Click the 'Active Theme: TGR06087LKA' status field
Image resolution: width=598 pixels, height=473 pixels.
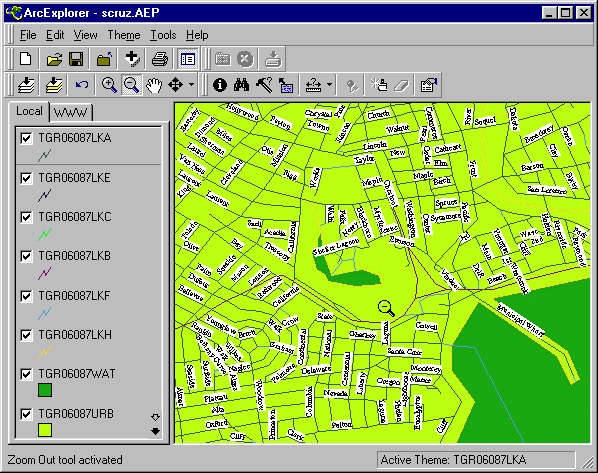point(476,460)
